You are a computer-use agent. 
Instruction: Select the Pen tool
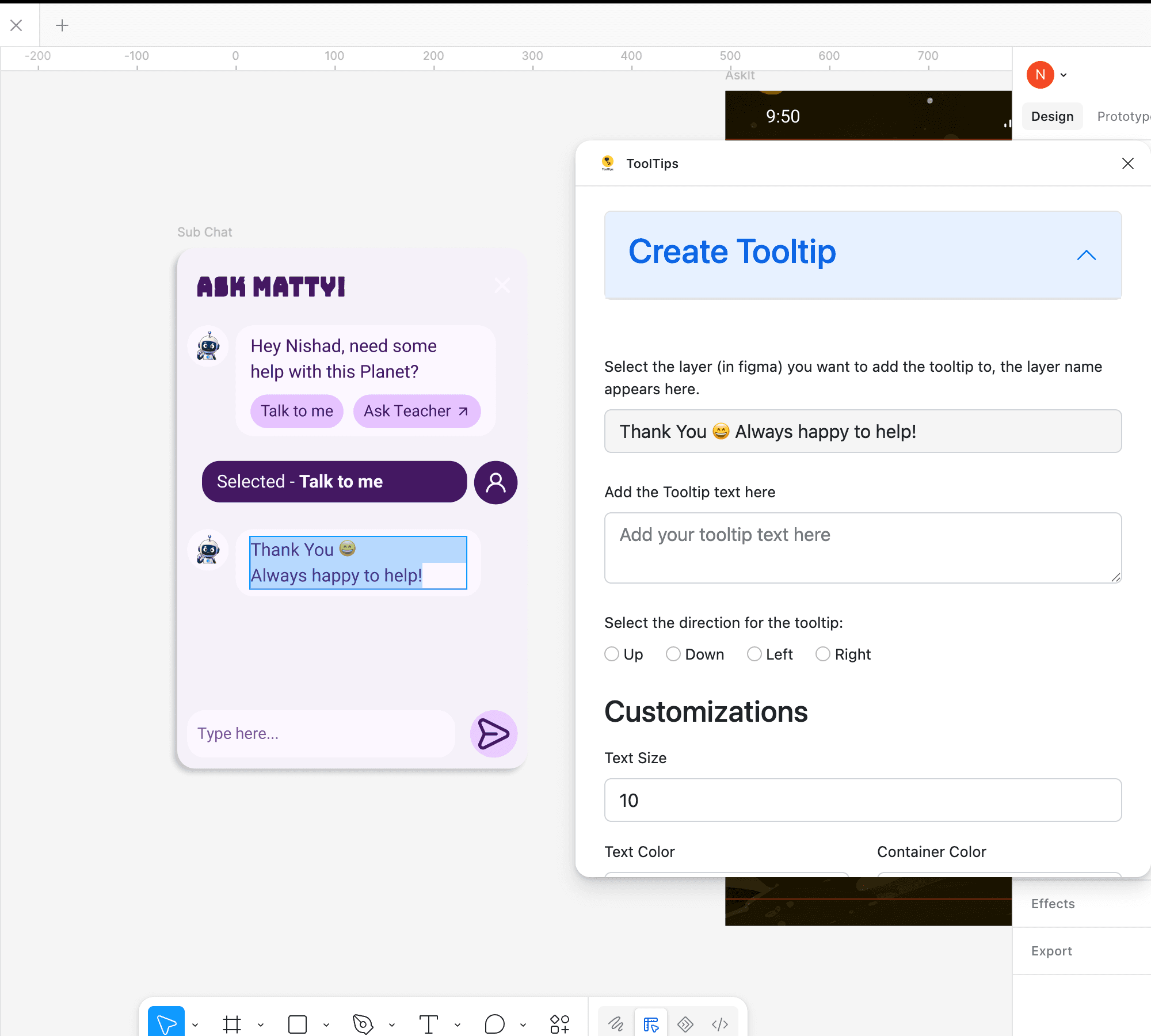pyautogui.click(x=363, y=1024)
